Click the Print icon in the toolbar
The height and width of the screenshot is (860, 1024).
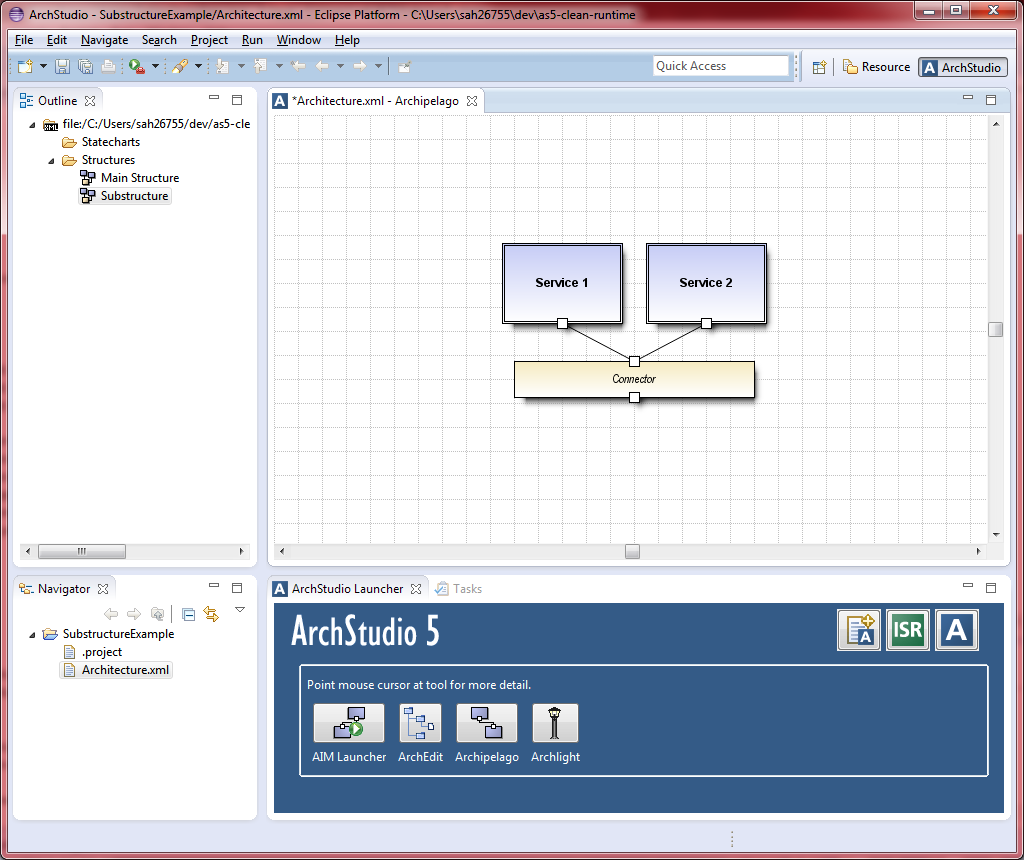tap(109, 66)
